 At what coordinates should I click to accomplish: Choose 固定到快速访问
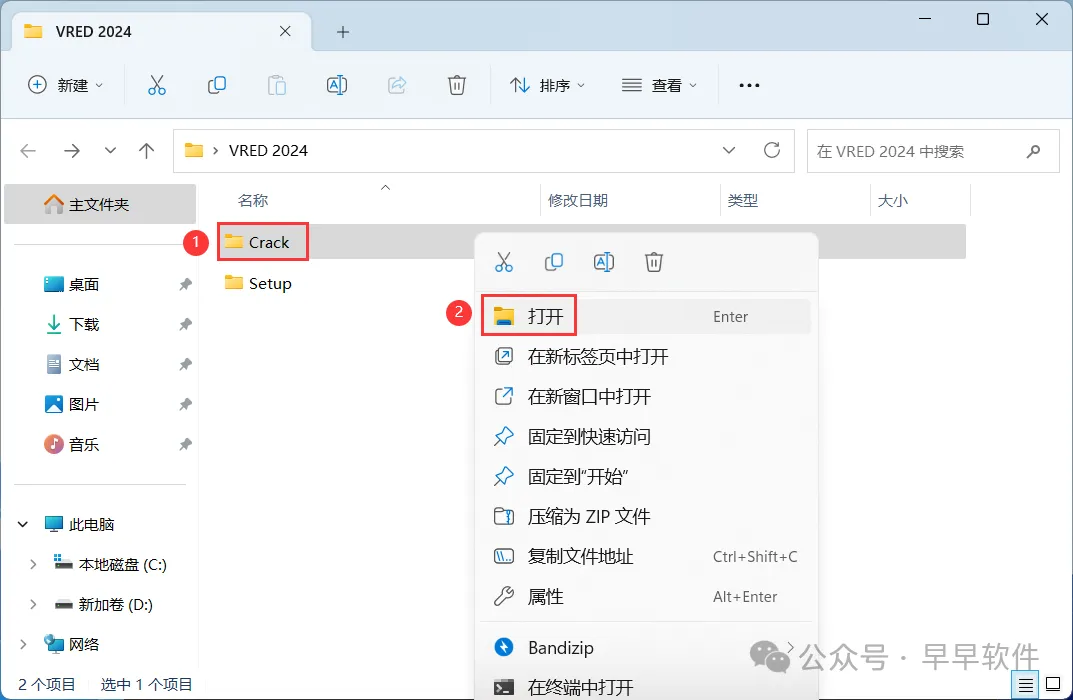tap(646, 437)
